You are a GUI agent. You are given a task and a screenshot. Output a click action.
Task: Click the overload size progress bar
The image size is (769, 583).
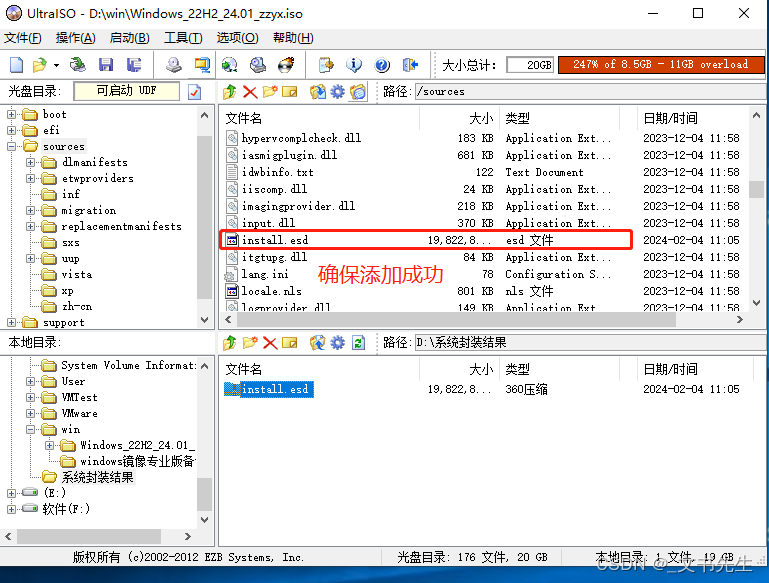[661, 65]
